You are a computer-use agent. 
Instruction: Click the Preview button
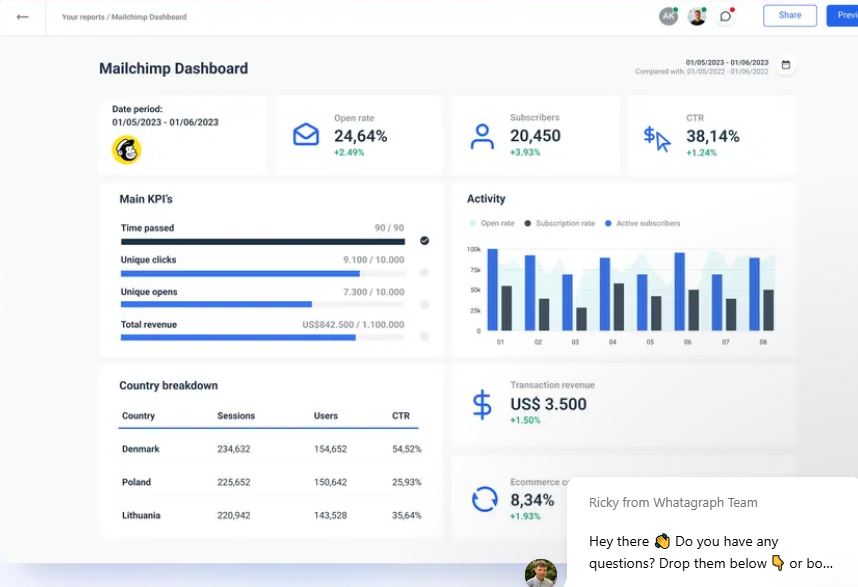(x=842, y=15)
